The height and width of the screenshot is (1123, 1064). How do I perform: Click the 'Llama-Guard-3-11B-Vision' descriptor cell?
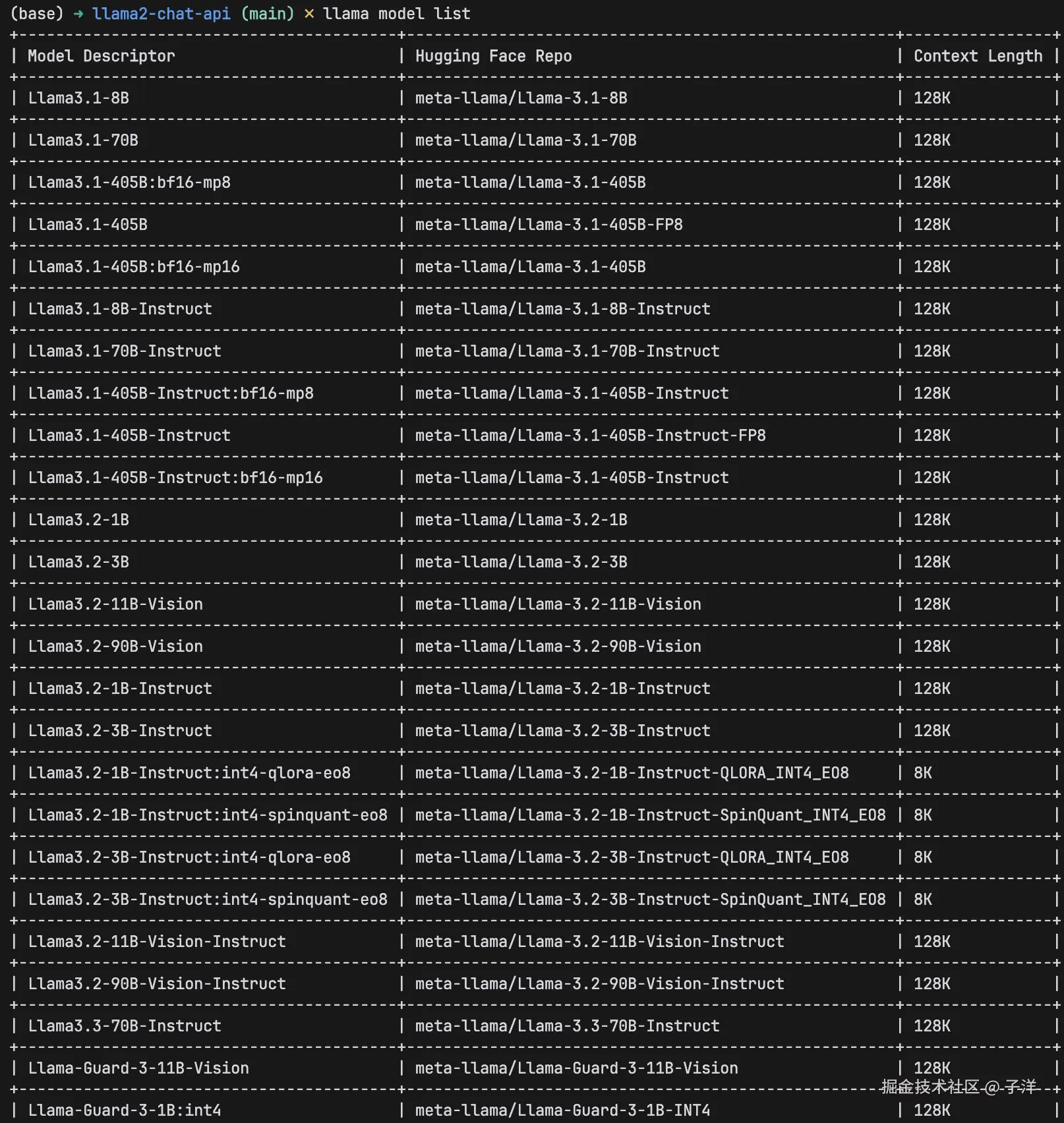138,1068
